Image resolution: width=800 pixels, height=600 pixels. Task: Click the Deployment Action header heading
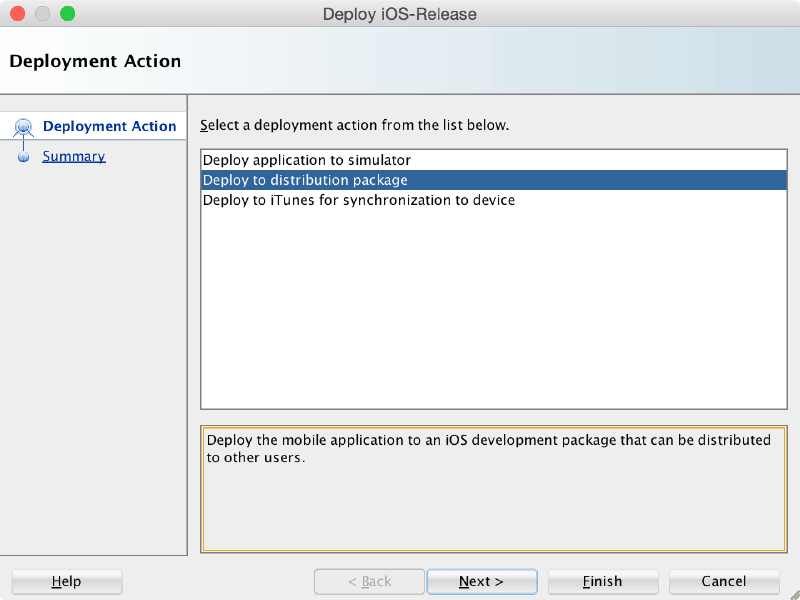click(95, 61)
